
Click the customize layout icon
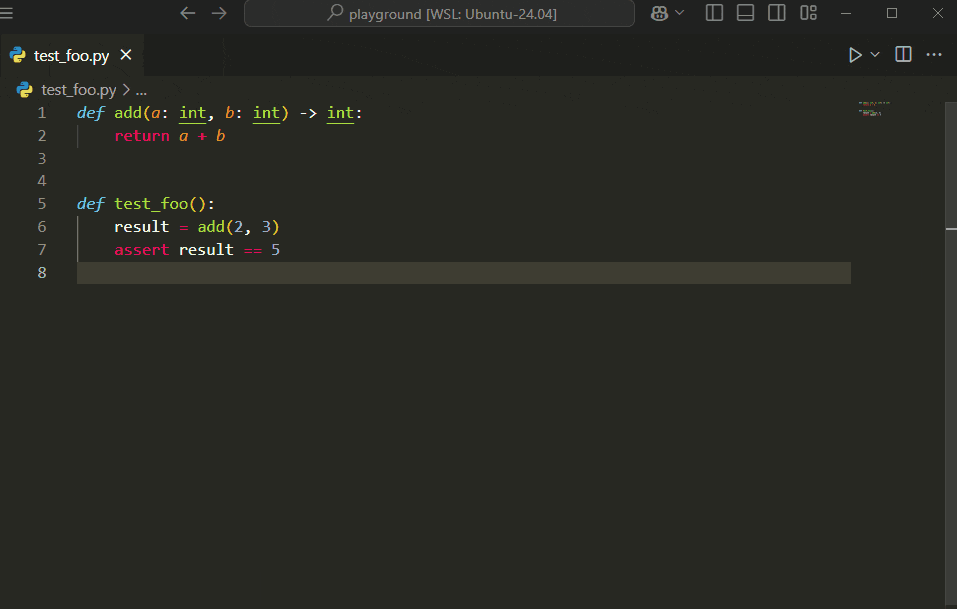pos(808,13)
